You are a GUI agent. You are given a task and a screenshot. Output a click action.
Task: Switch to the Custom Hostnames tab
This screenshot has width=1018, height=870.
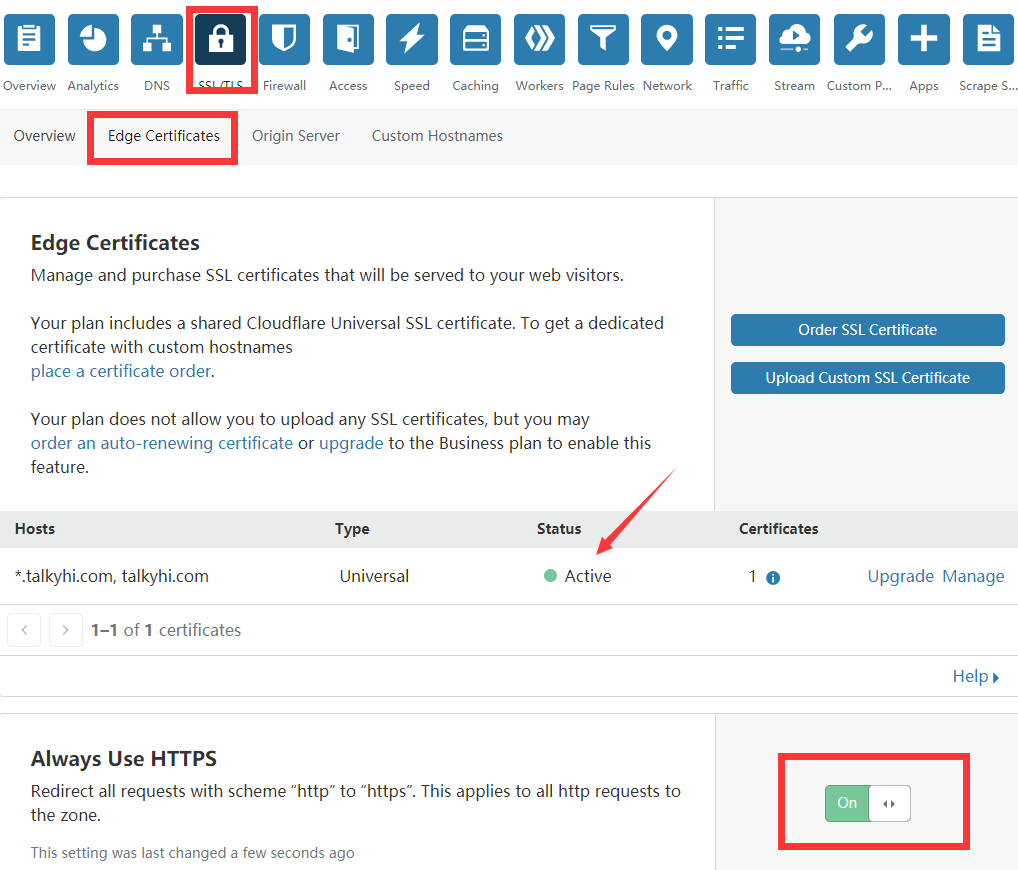pyautogui.click(x=437, y=136)
